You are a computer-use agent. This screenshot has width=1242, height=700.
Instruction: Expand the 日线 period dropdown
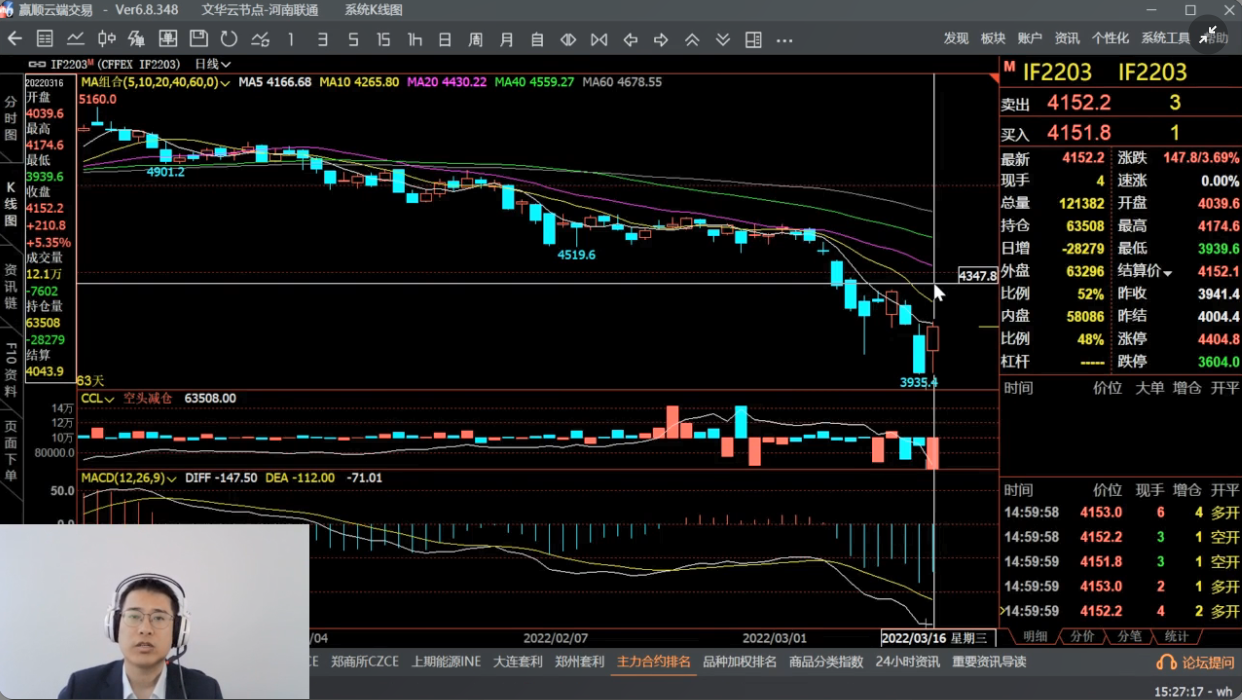coord(213,64)
